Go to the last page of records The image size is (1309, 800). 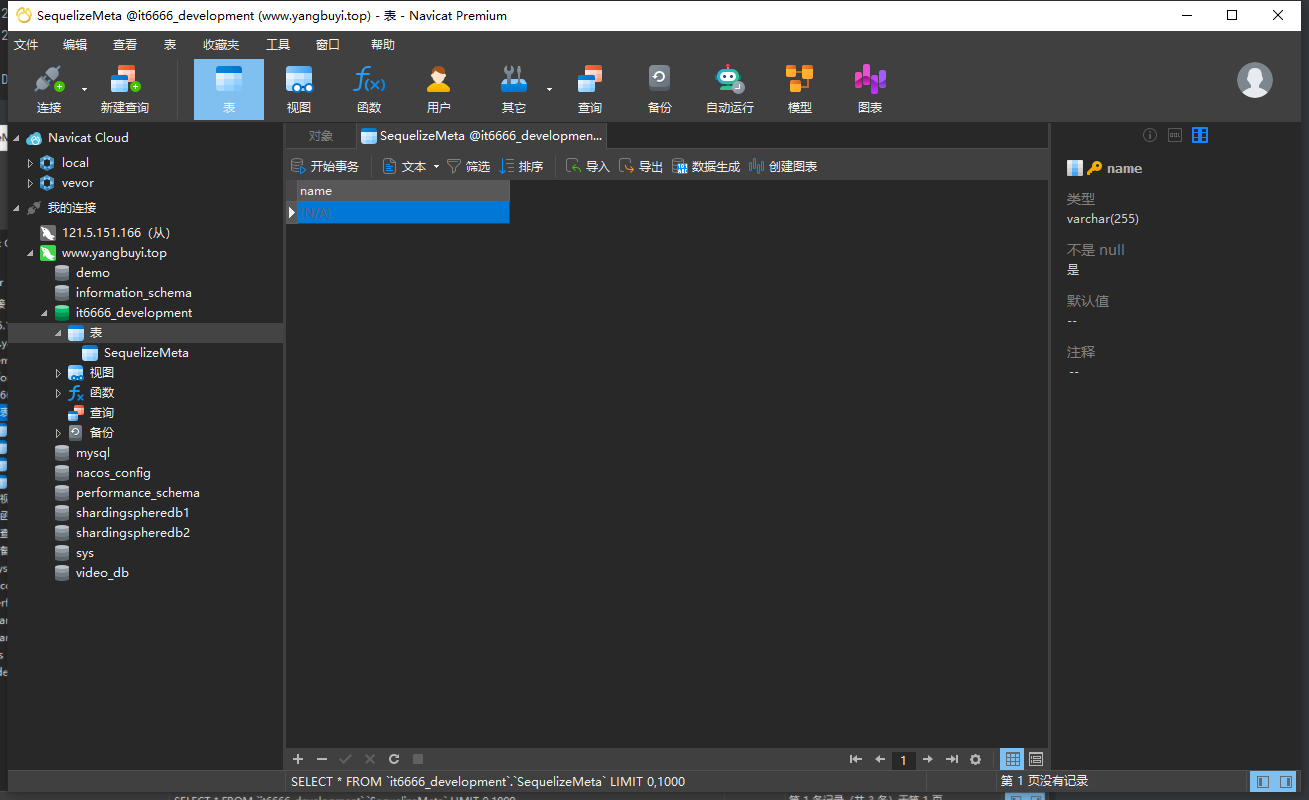[x=952, y=760]
